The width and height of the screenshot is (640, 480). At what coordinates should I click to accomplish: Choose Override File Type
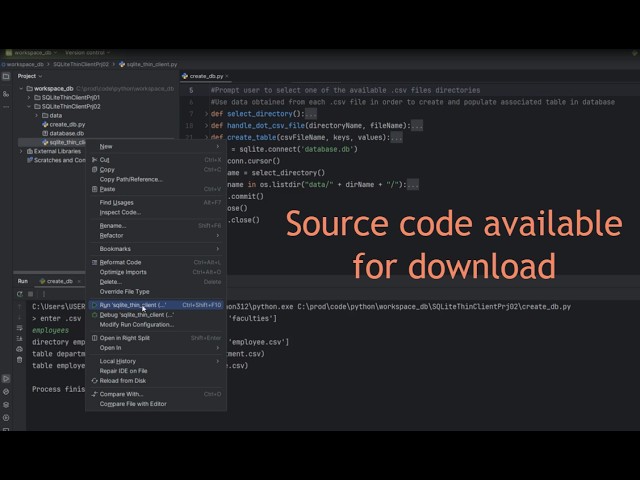156,291
